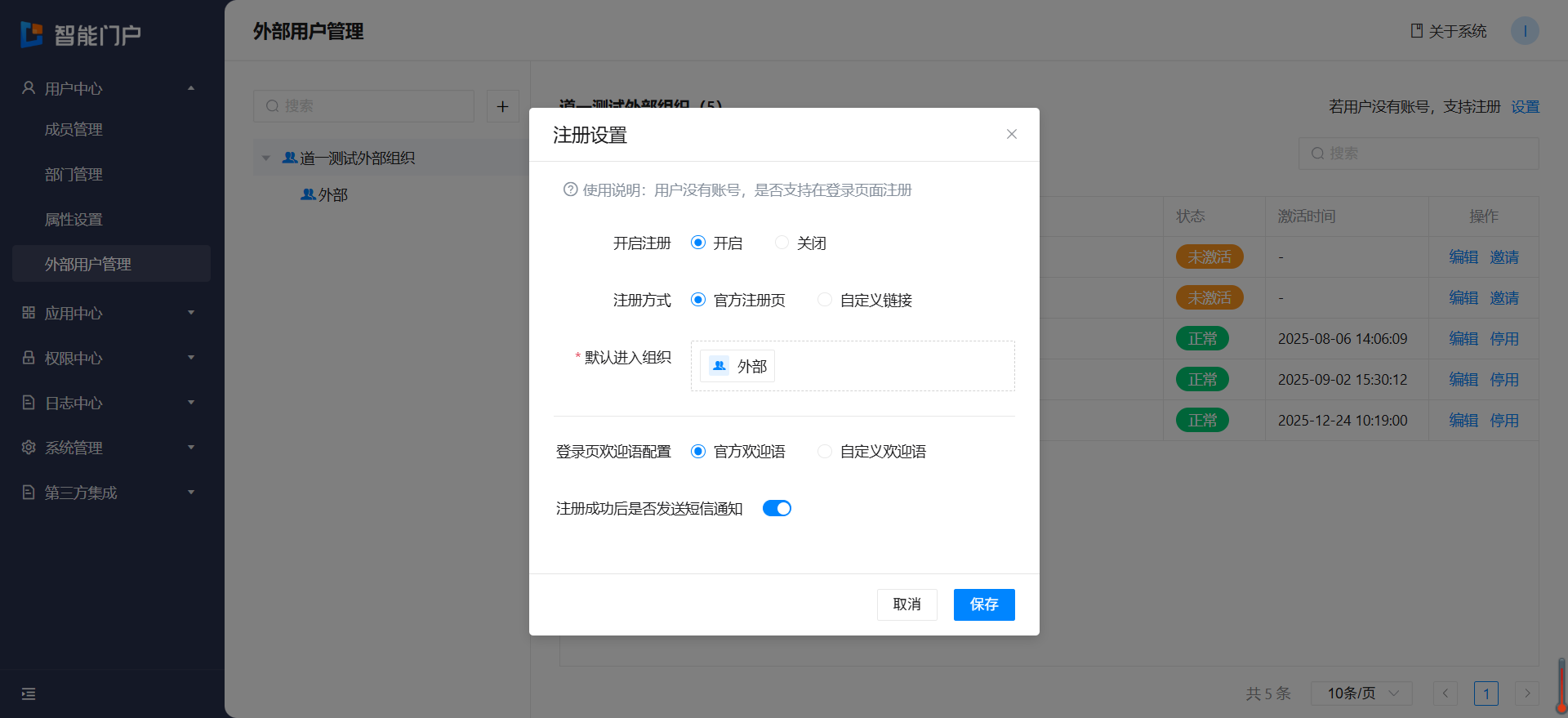
Task: Click the 关于系统 book icon
Action: click(x=1417, y=31)
